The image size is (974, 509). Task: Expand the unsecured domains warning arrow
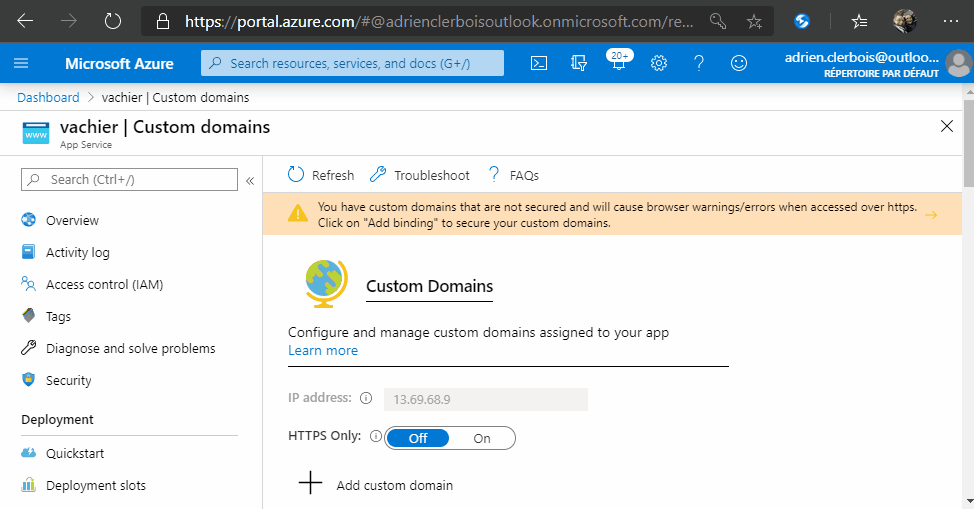930,215
